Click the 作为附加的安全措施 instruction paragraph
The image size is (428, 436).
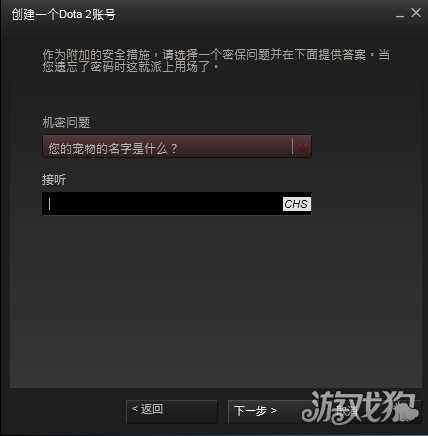pos(216,61)
